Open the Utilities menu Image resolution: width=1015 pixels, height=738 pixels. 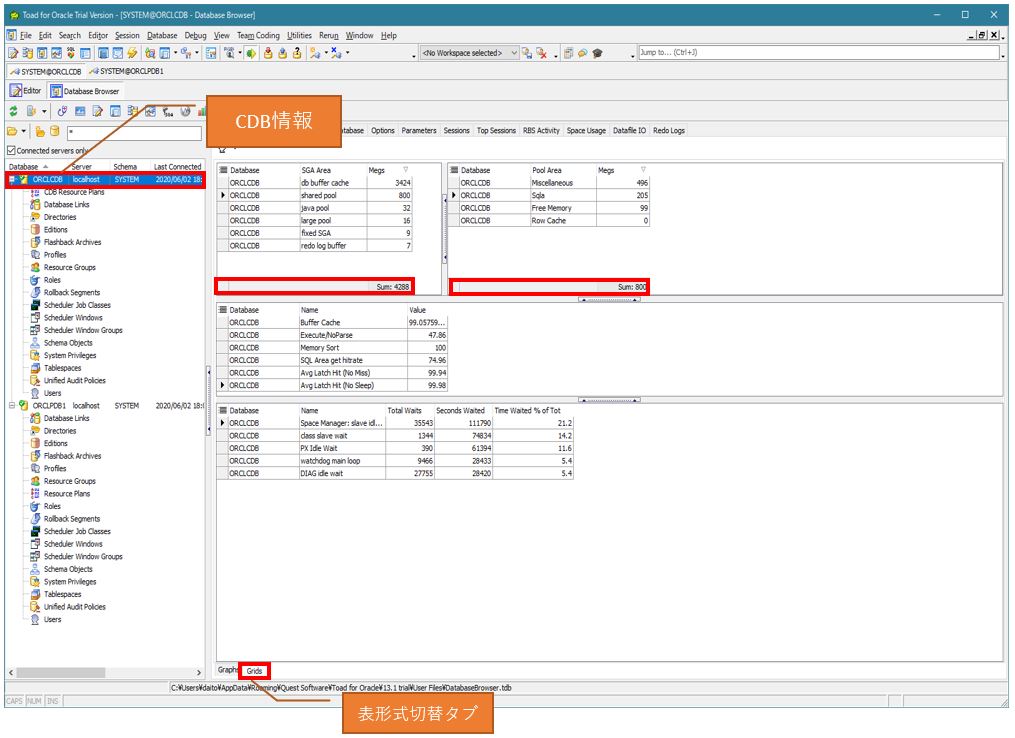point(299,36)
